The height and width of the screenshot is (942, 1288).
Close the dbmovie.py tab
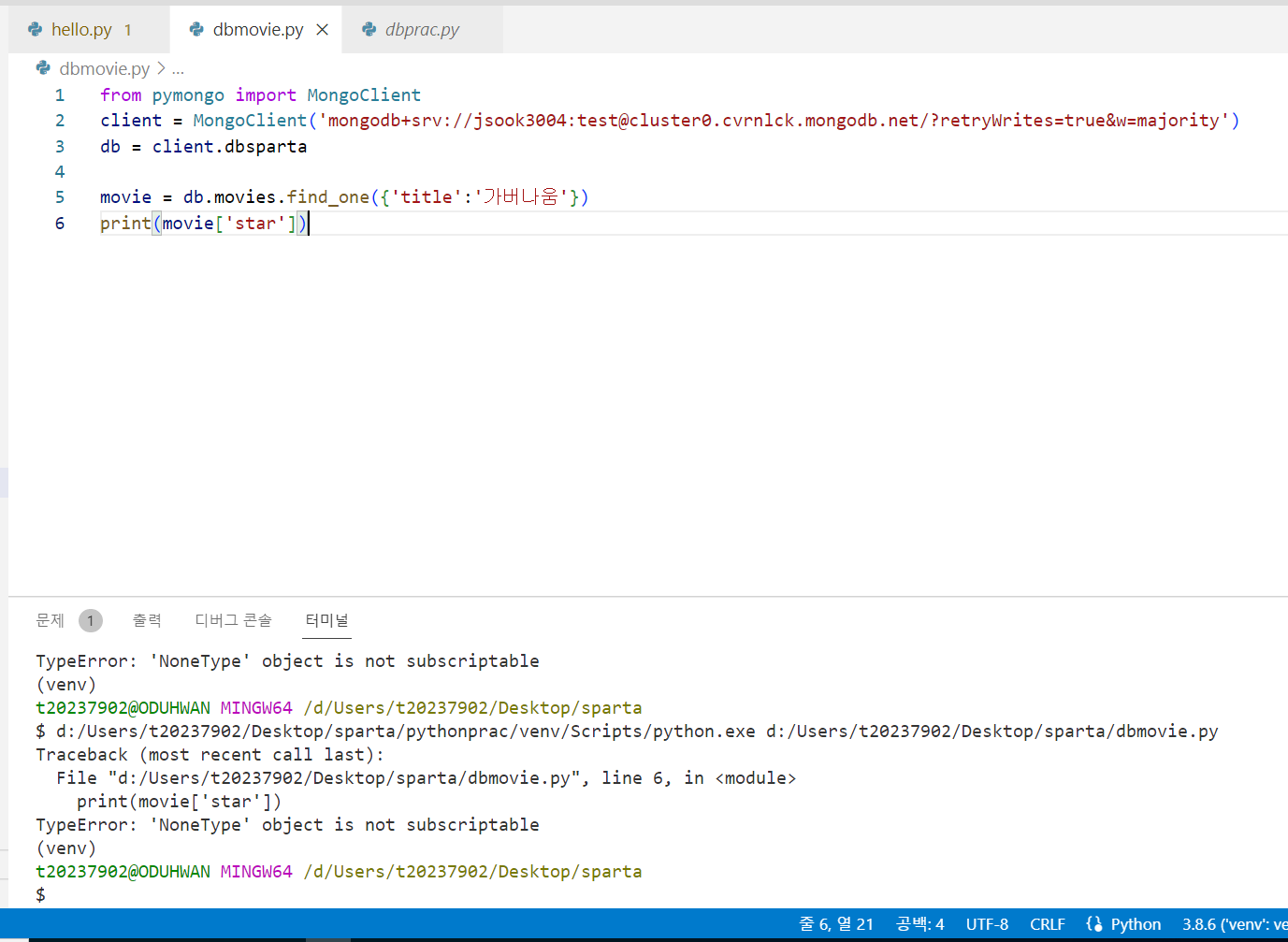point(323,30)
